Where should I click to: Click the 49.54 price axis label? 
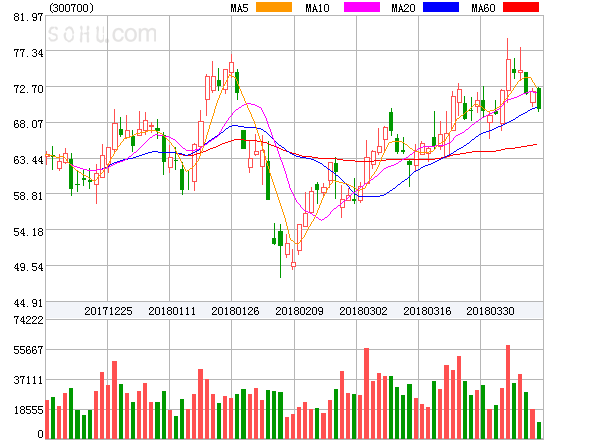tap(28, 267)
